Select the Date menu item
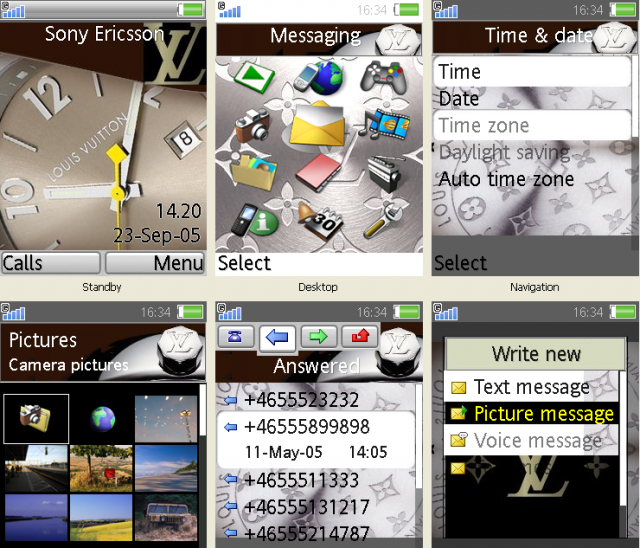Viewport: 640px width, 548px height. [x=532, y=99]
